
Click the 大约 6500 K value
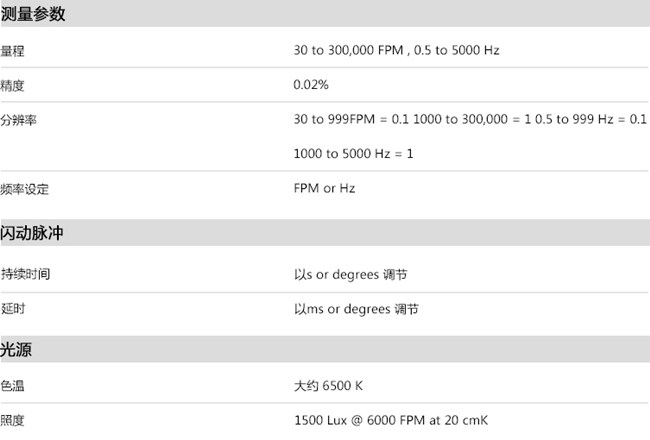[328, 386]
